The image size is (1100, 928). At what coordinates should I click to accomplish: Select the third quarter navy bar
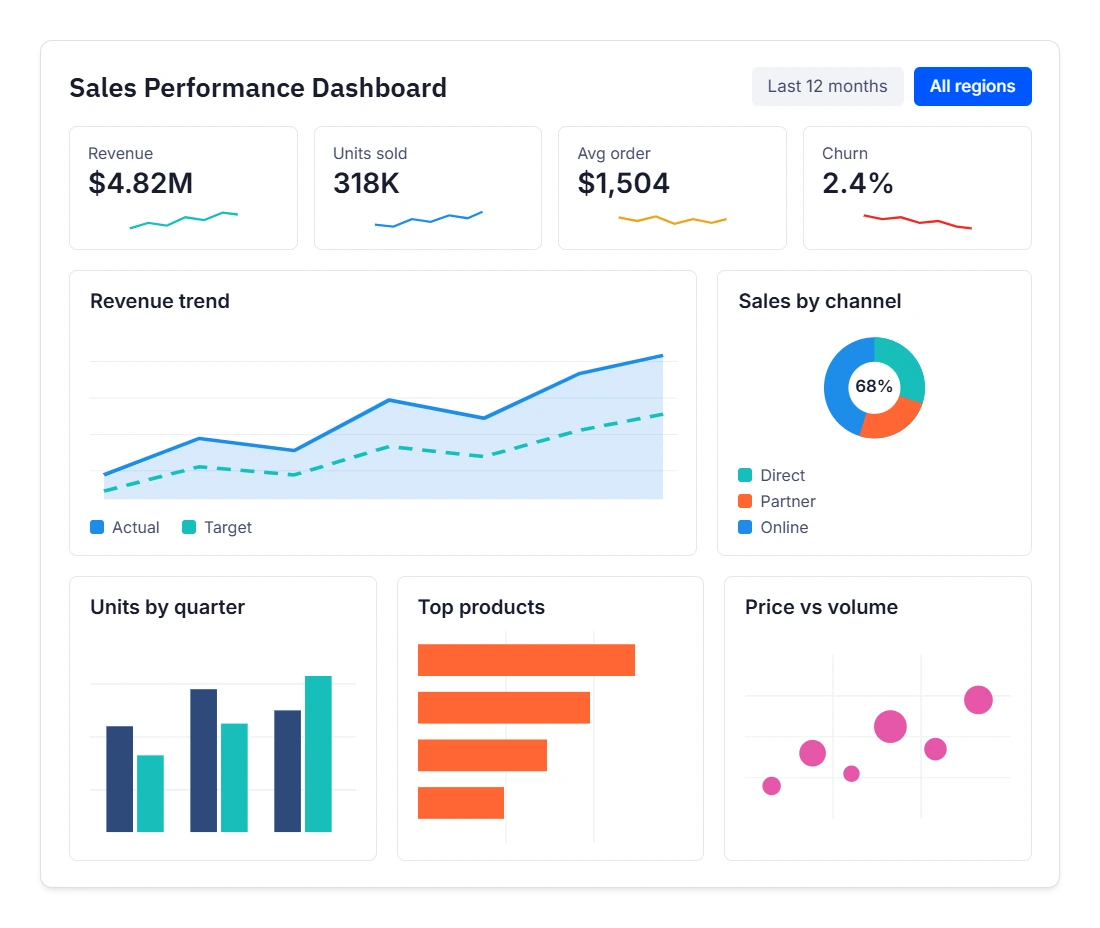(288, 771)
